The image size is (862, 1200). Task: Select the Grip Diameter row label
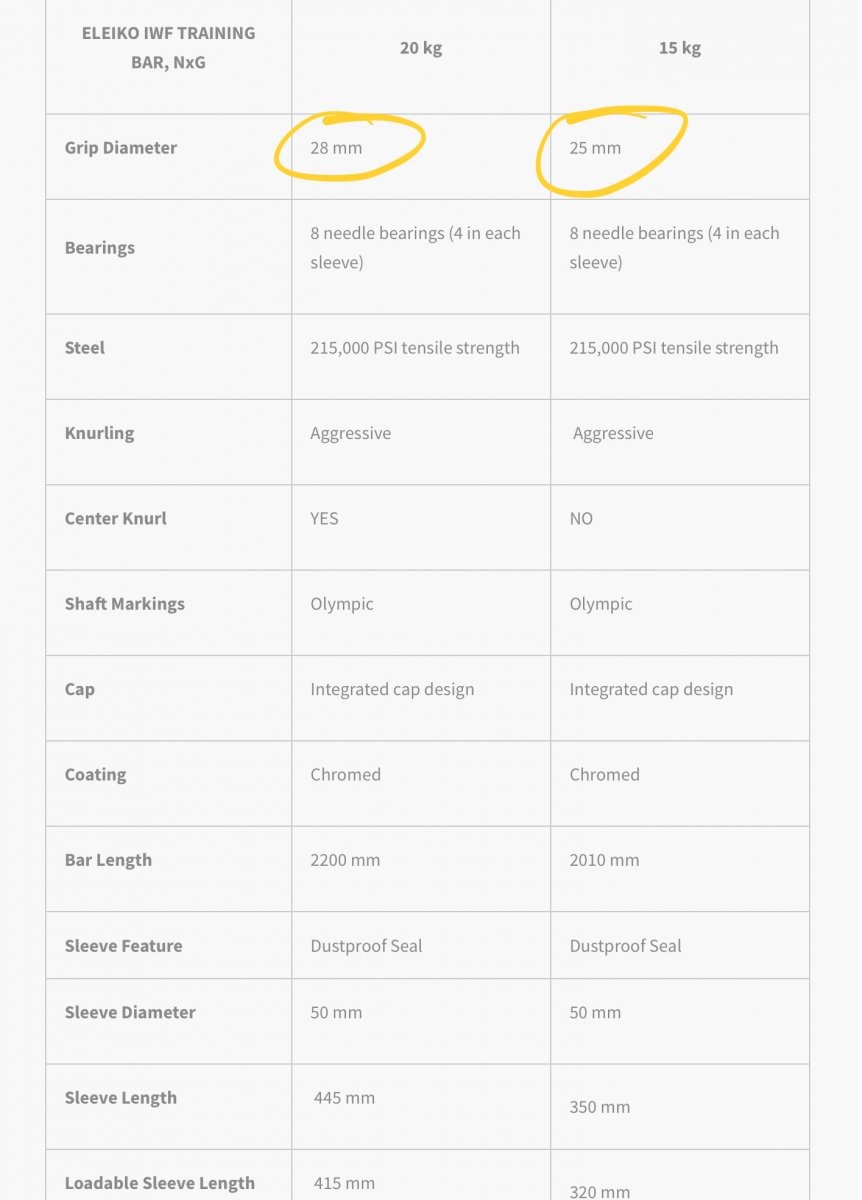coord(120,148)
